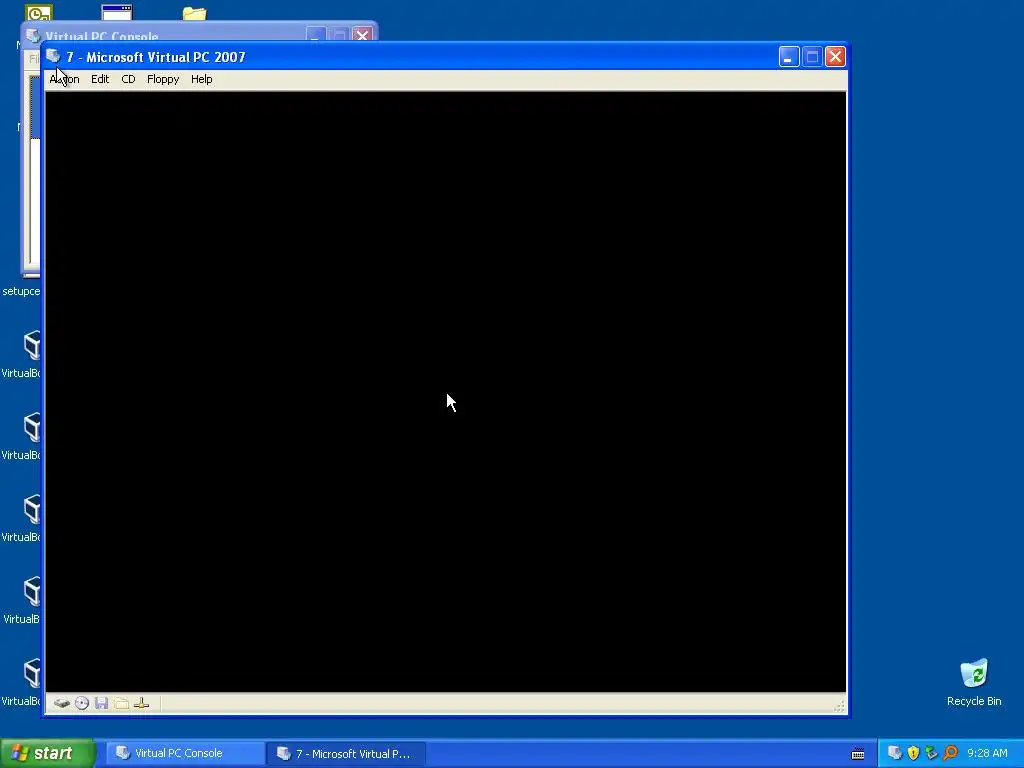Click the Virtual PC window title bar icon
This screenshot has width=1024, height=768.
[x=54, y=57]
